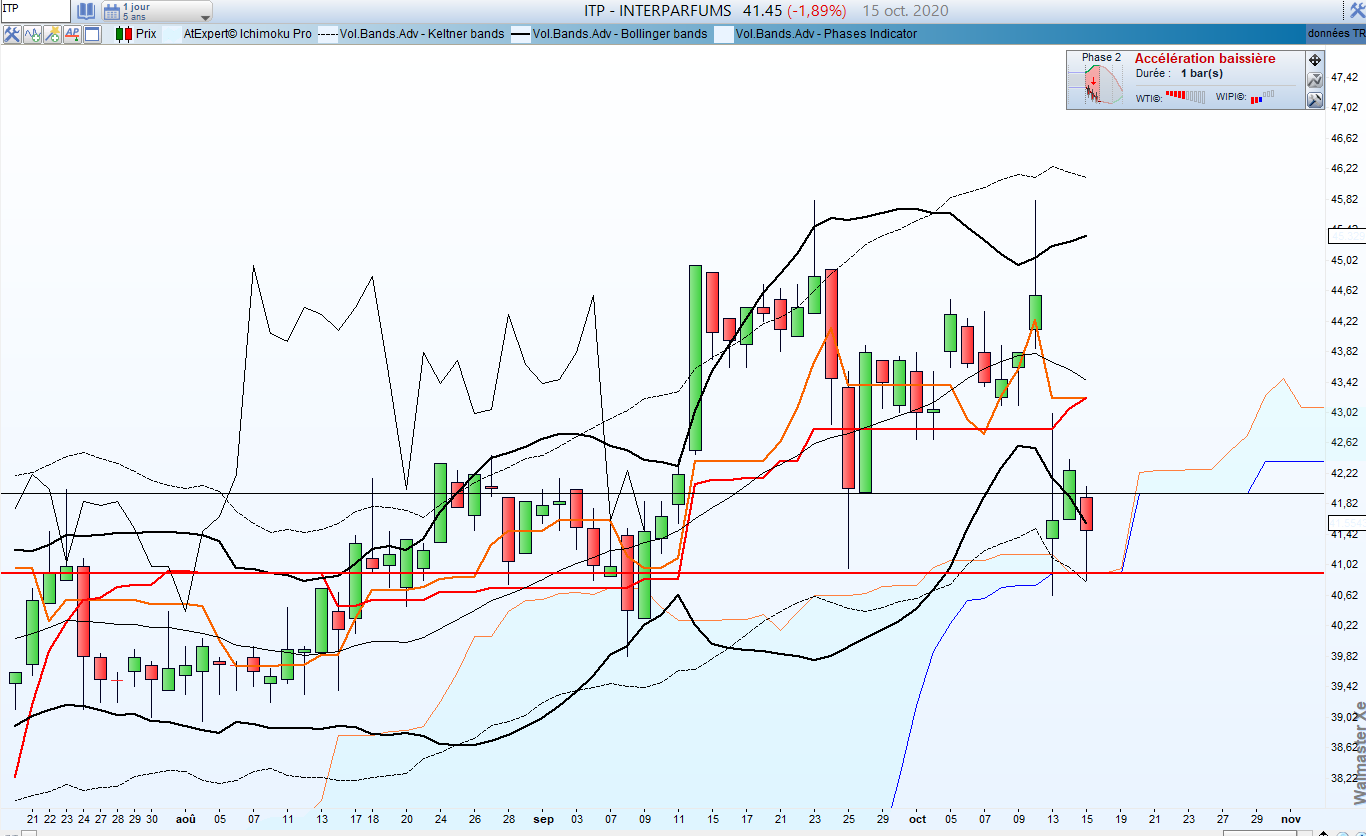Open the 1 jour timeframe dropdown

tap(157, 11)
